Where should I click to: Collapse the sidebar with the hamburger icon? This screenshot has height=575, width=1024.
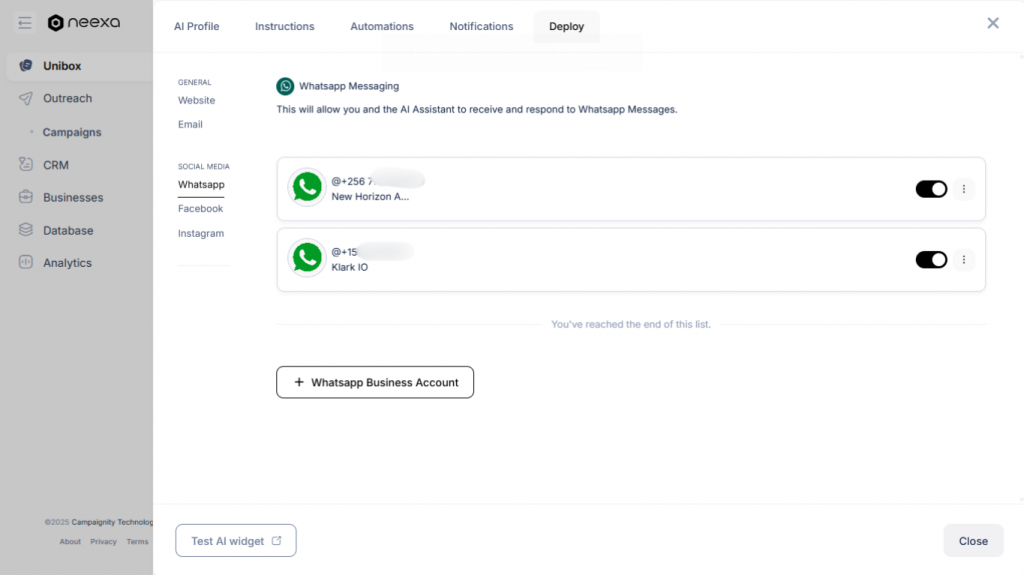pos(25,24)
